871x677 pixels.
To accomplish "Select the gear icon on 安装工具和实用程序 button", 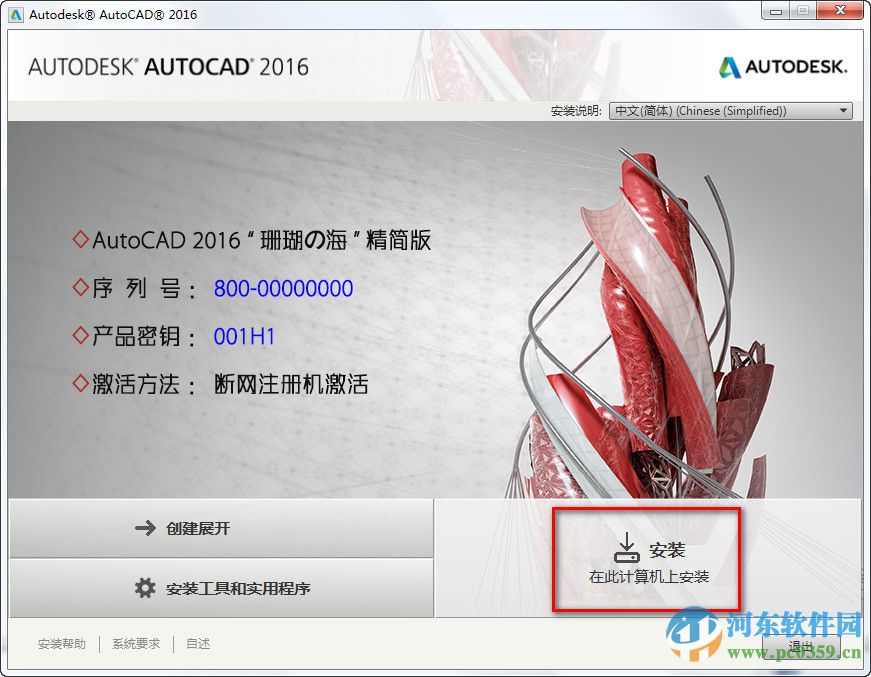I will pos(143,589).
